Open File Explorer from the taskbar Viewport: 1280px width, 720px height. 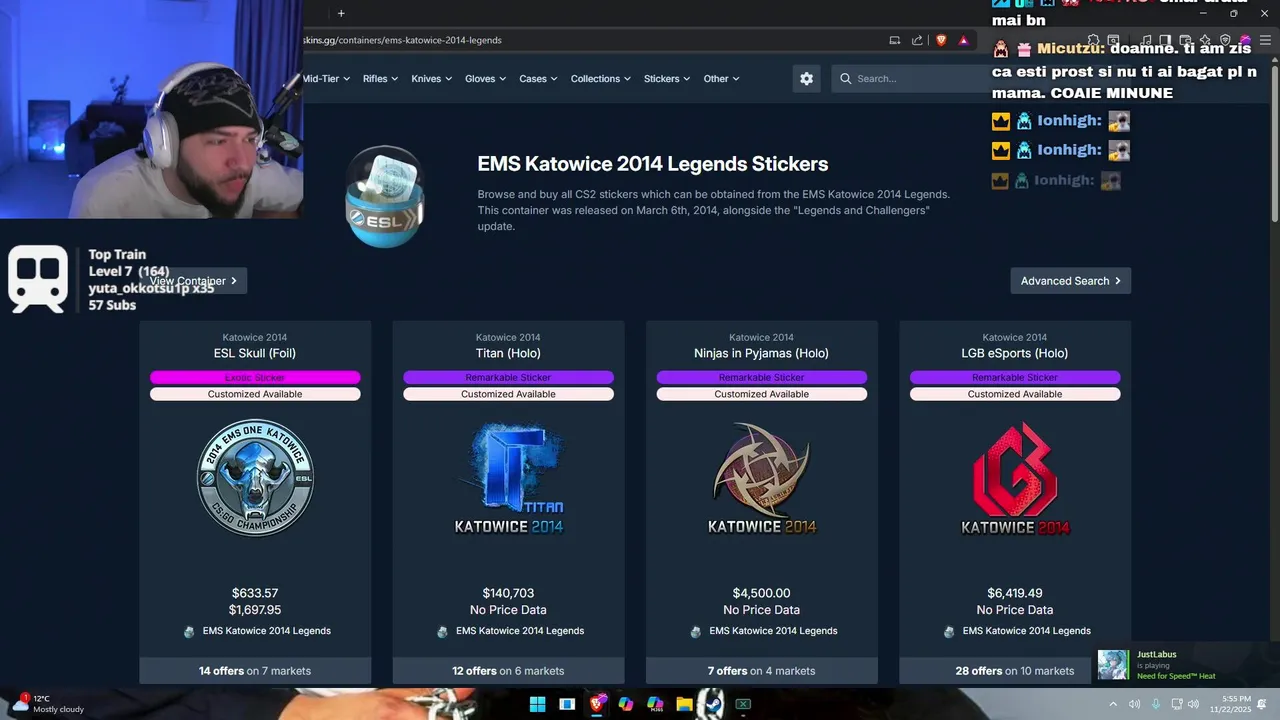tap(684, 704)
